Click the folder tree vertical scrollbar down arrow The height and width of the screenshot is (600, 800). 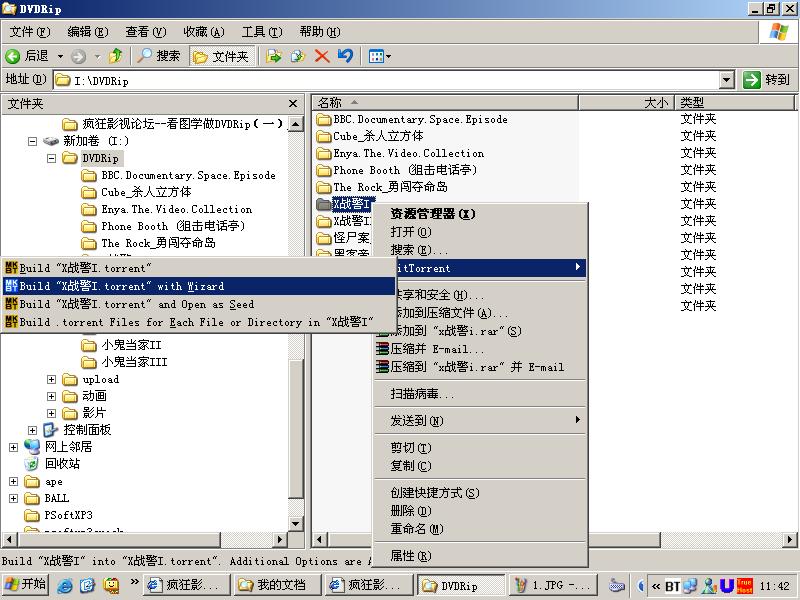[296, 524]
